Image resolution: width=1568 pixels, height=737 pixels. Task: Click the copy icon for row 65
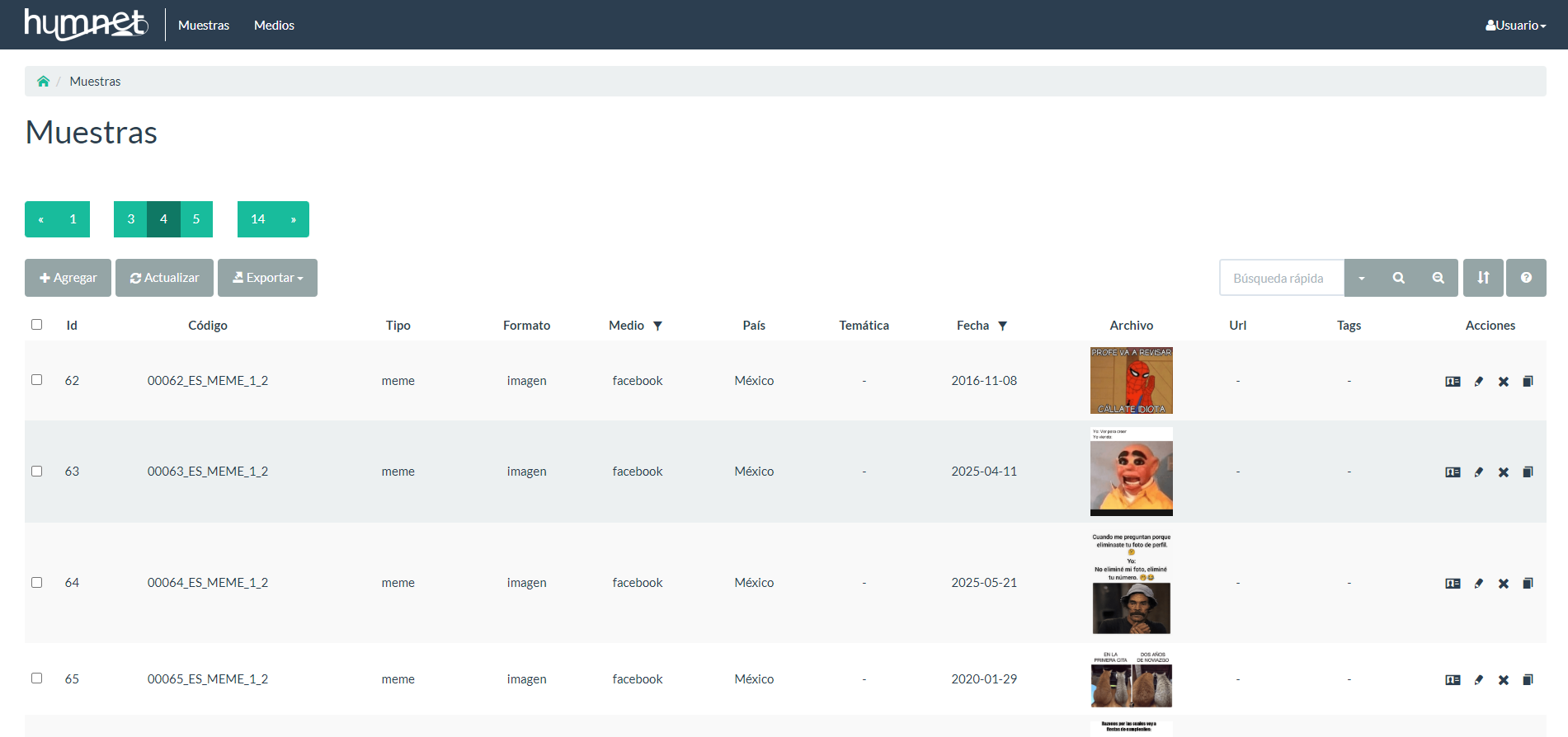click(x=1528, y=680)
